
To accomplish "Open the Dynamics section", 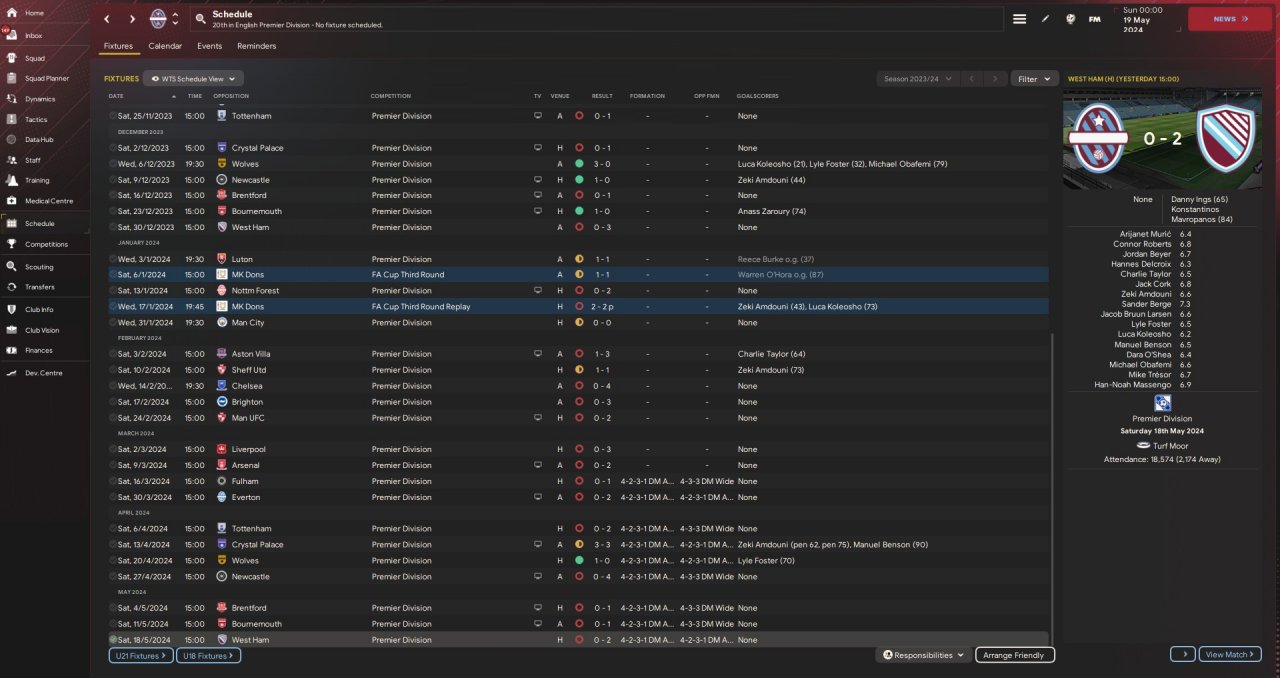I will coord(40,99).
